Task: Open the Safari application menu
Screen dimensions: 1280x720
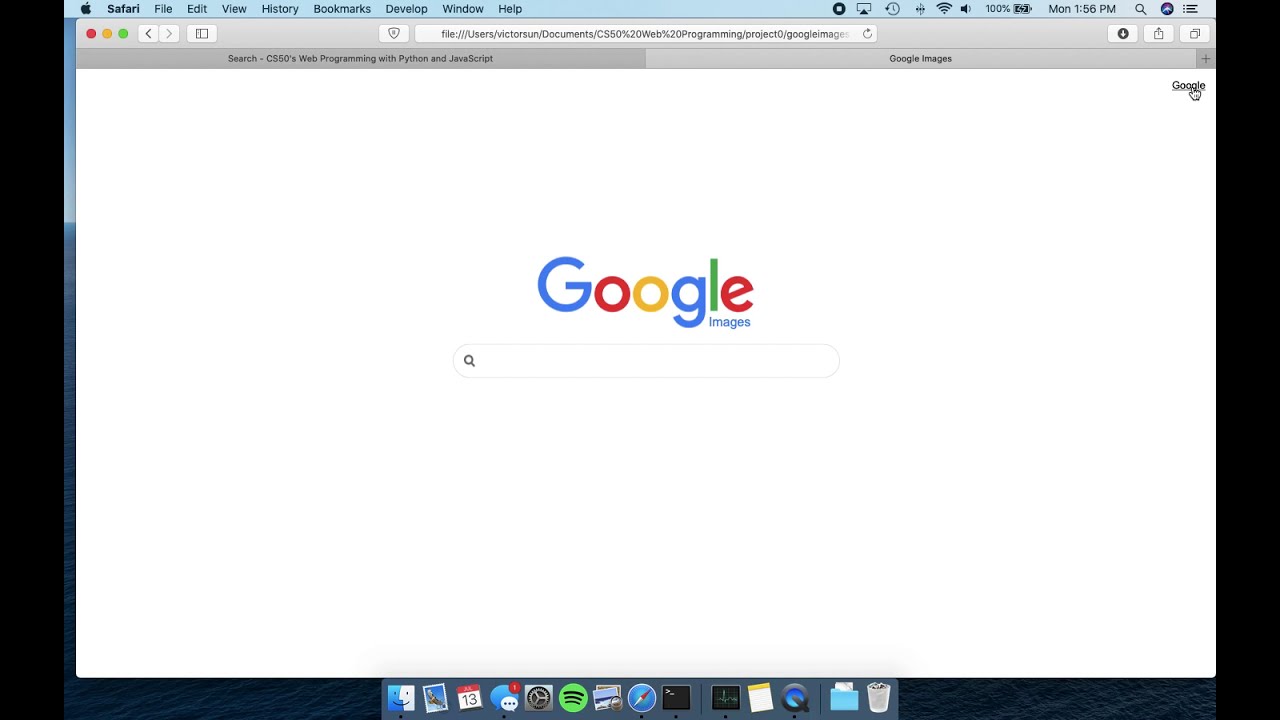Action: [123, 9]
